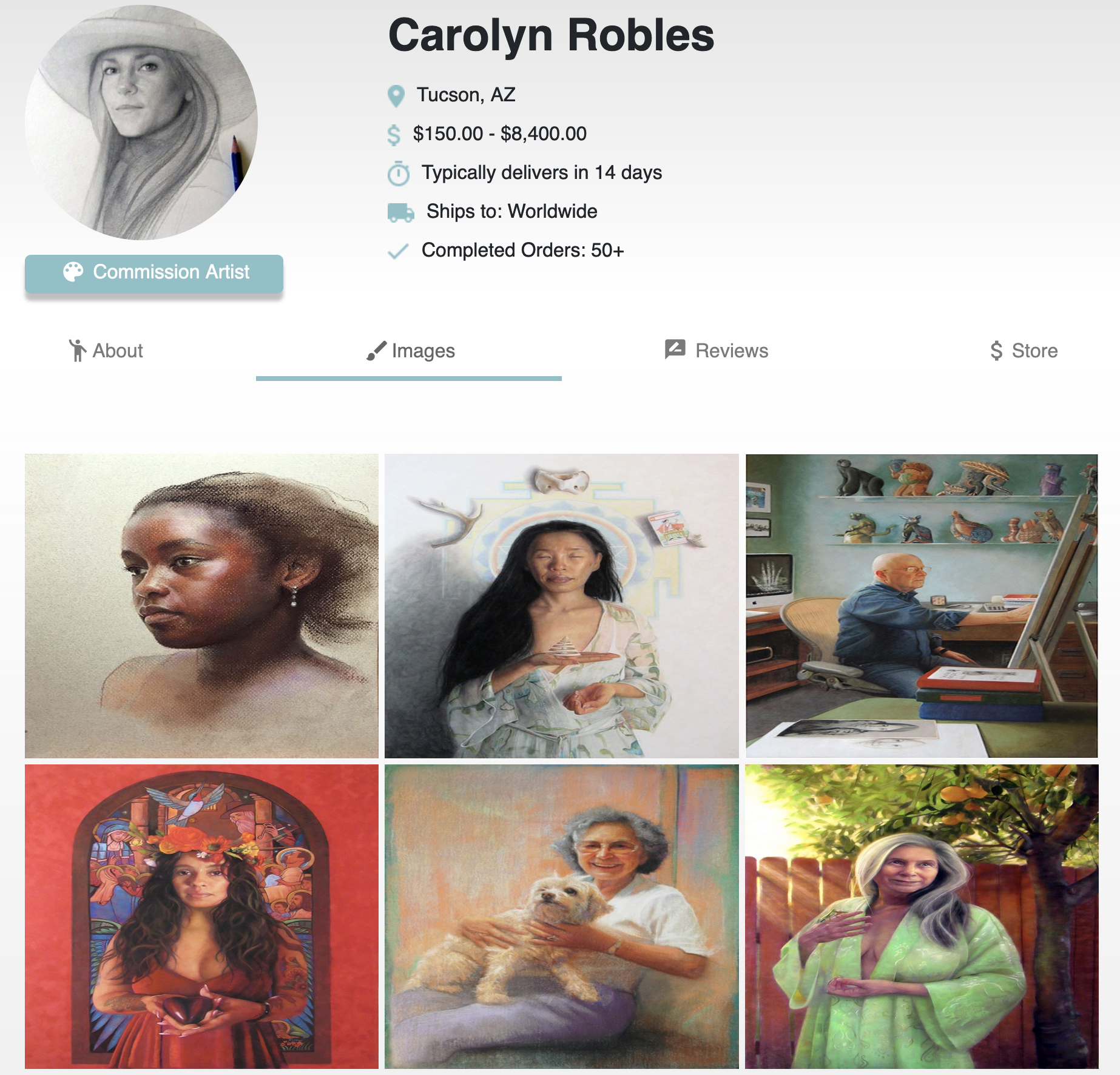This screenshot has height=1075, width=1120.
Task: Click the shipping truck icon
Action: tap(400, 213)
